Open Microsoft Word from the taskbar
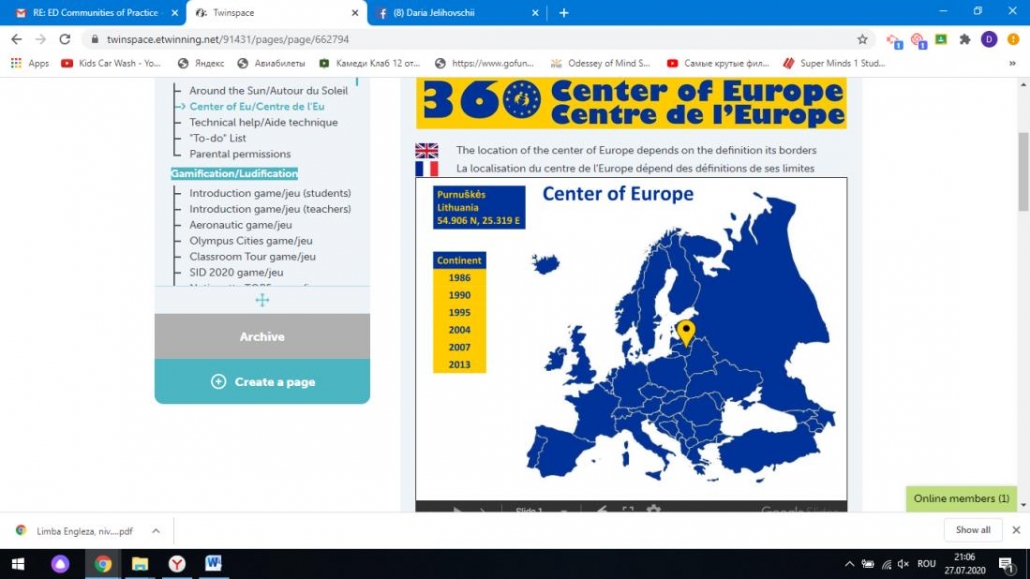The height and width of the screenshot is (579, 1030). [213, 563]
